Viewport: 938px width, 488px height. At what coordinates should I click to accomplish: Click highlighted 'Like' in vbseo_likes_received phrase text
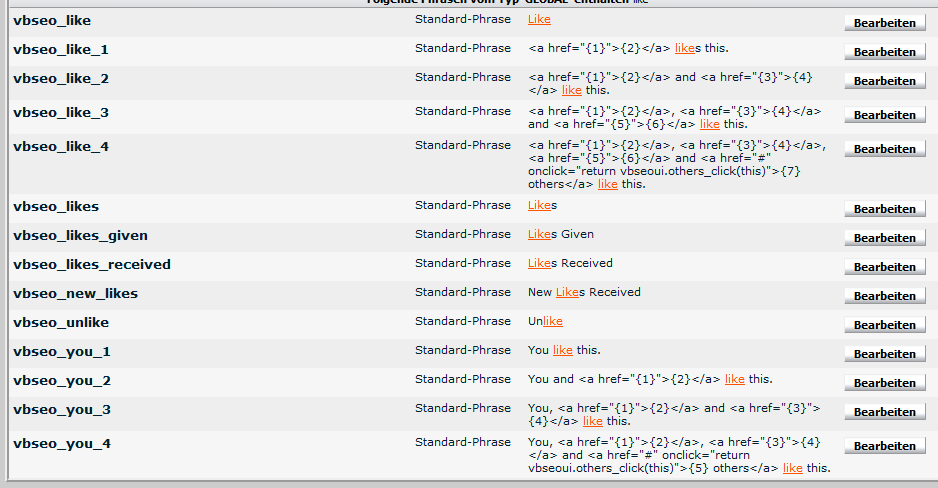coord(539,263)
